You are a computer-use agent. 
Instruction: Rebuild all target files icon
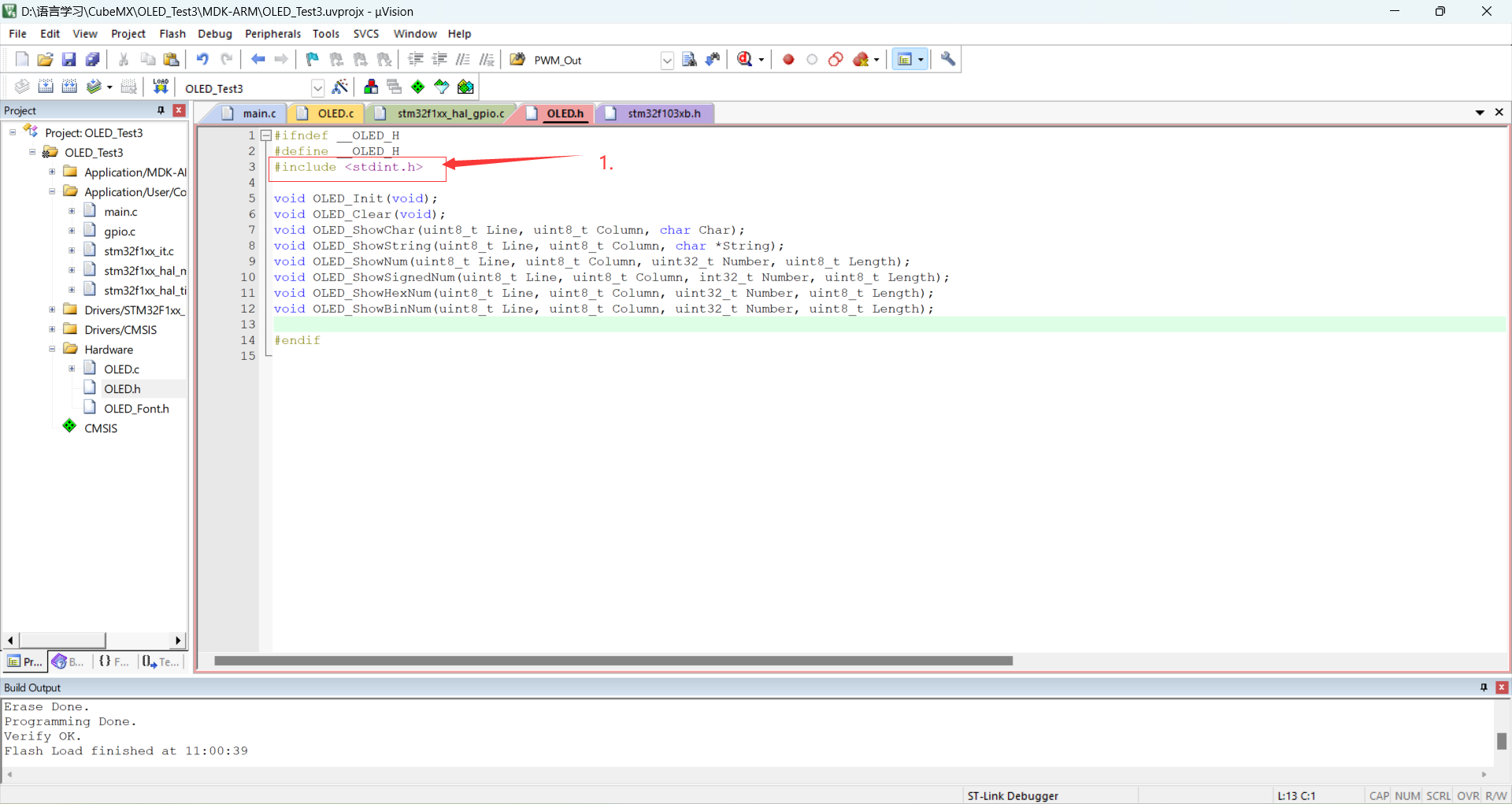(x=69, y=87)
